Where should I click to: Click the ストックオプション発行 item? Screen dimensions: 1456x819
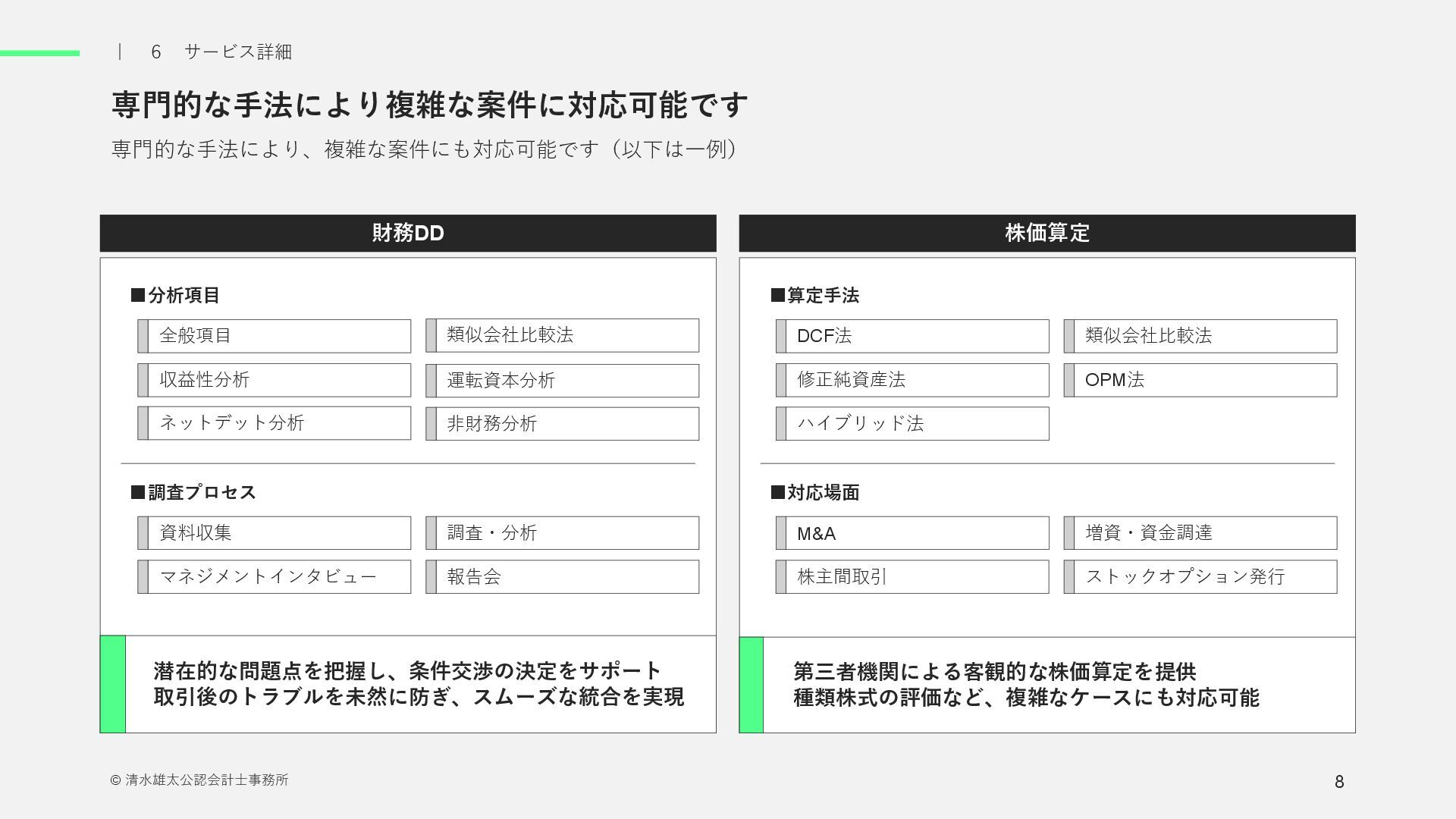pyautogui.click(x=1200, y=577)
